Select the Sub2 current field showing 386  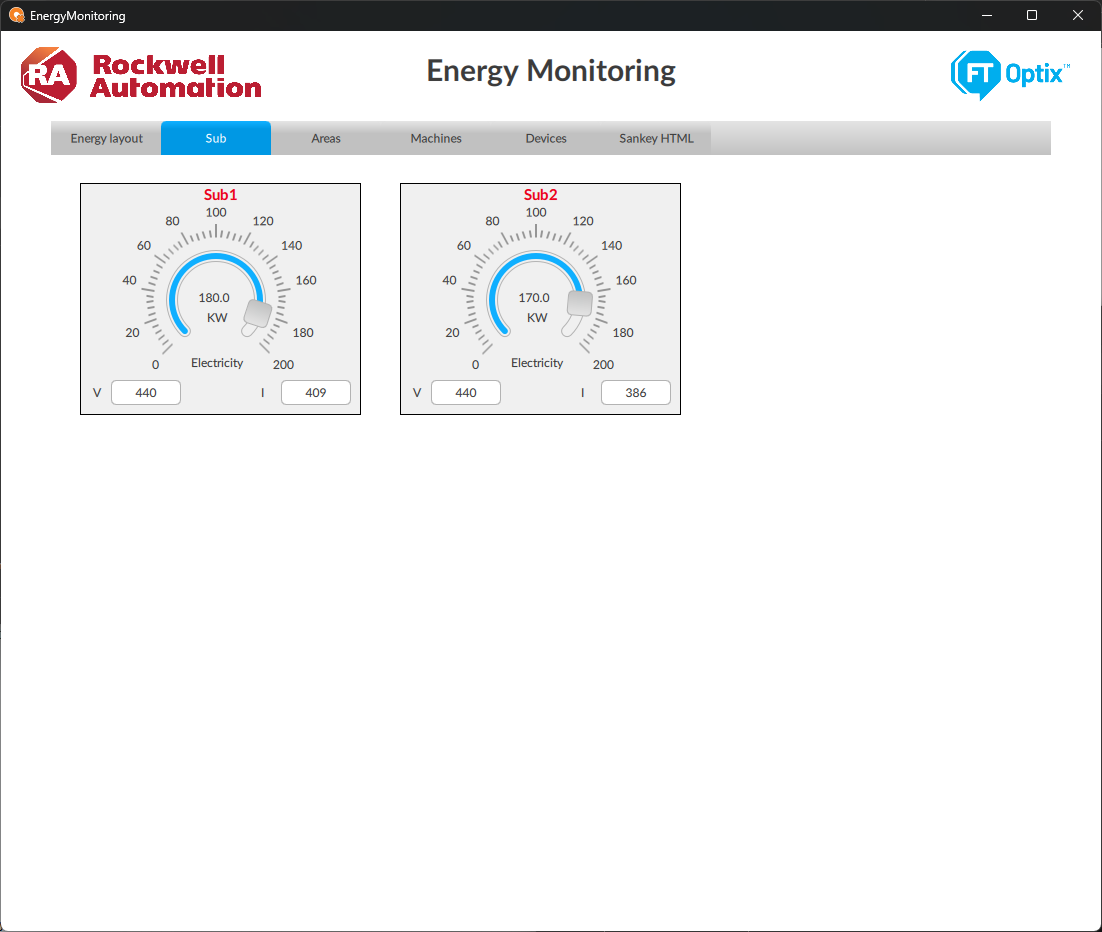[636, 393]
